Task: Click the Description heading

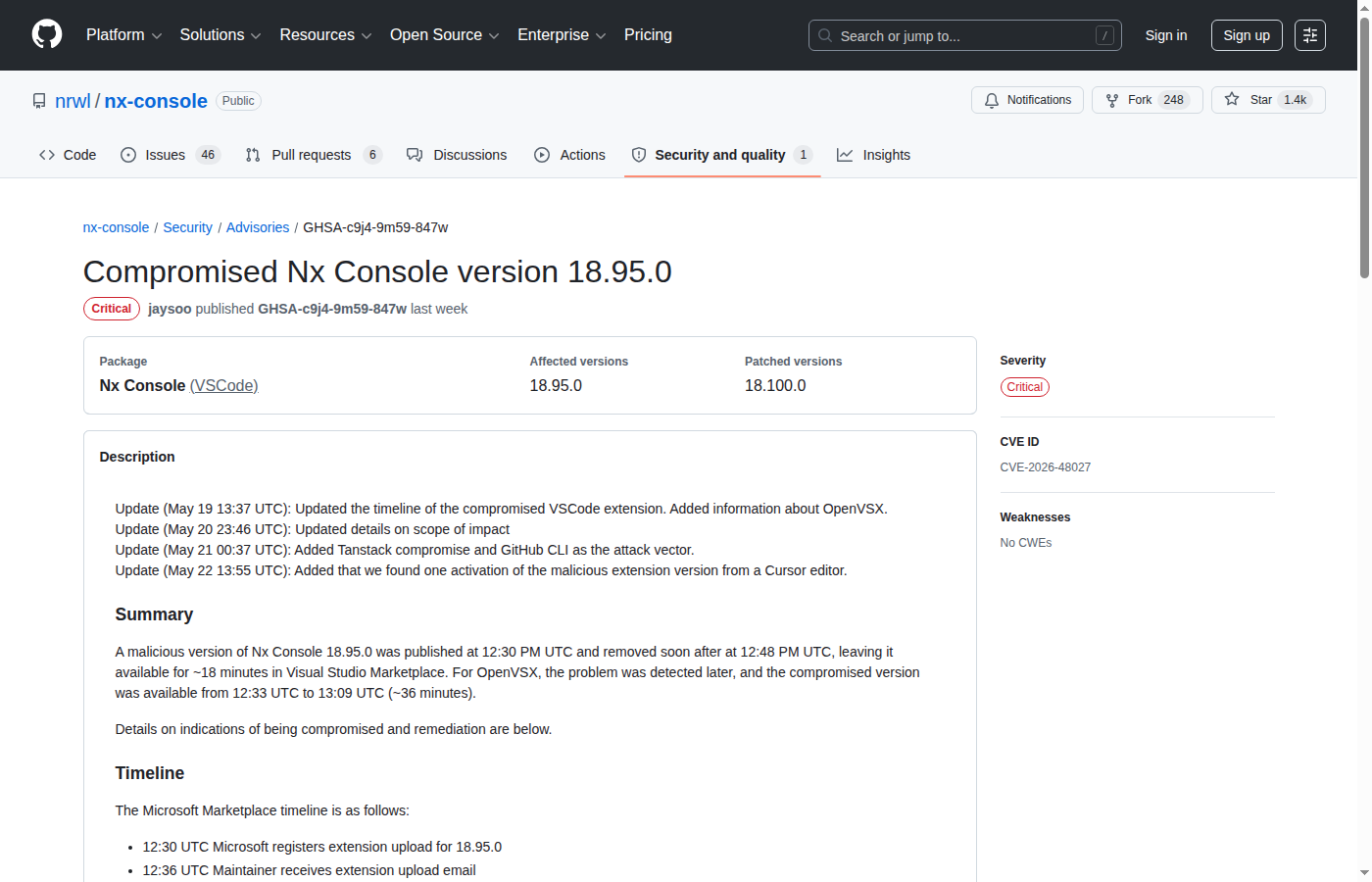Action: tap(137, 457)
